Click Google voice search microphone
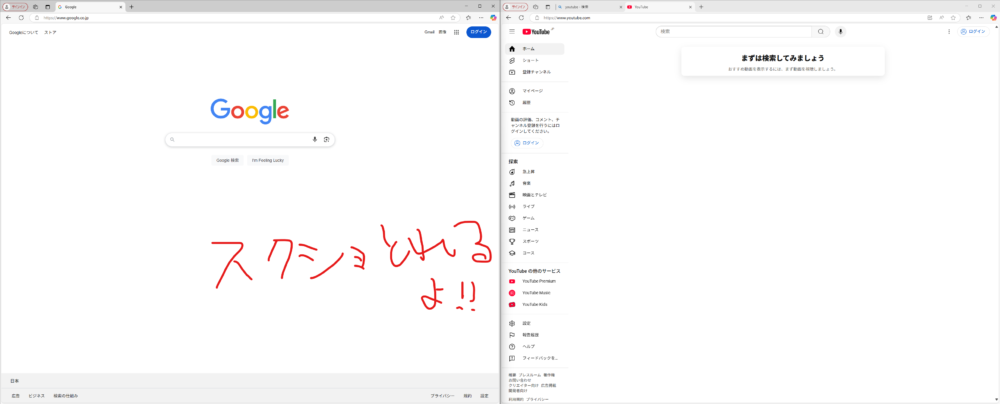 coord(314,139)
